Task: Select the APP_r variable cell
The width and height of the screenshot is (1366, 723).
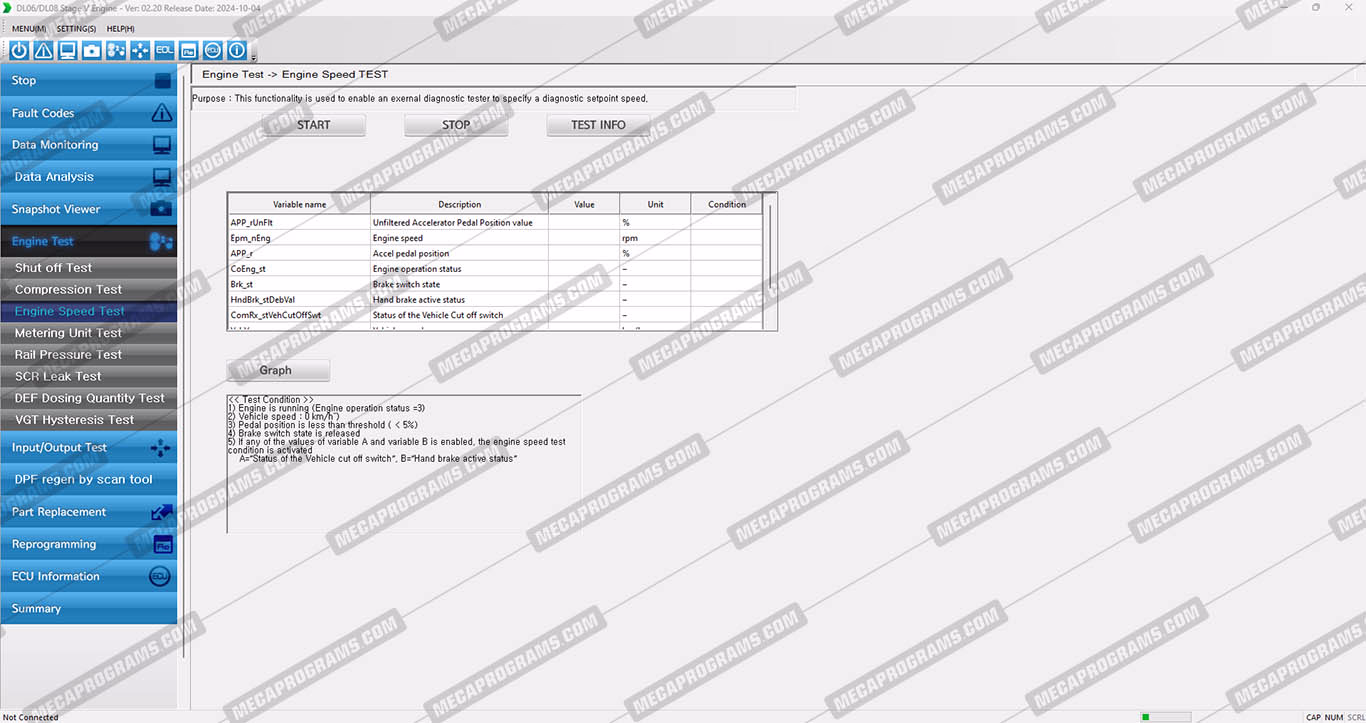Action: (x=299, y=253)
